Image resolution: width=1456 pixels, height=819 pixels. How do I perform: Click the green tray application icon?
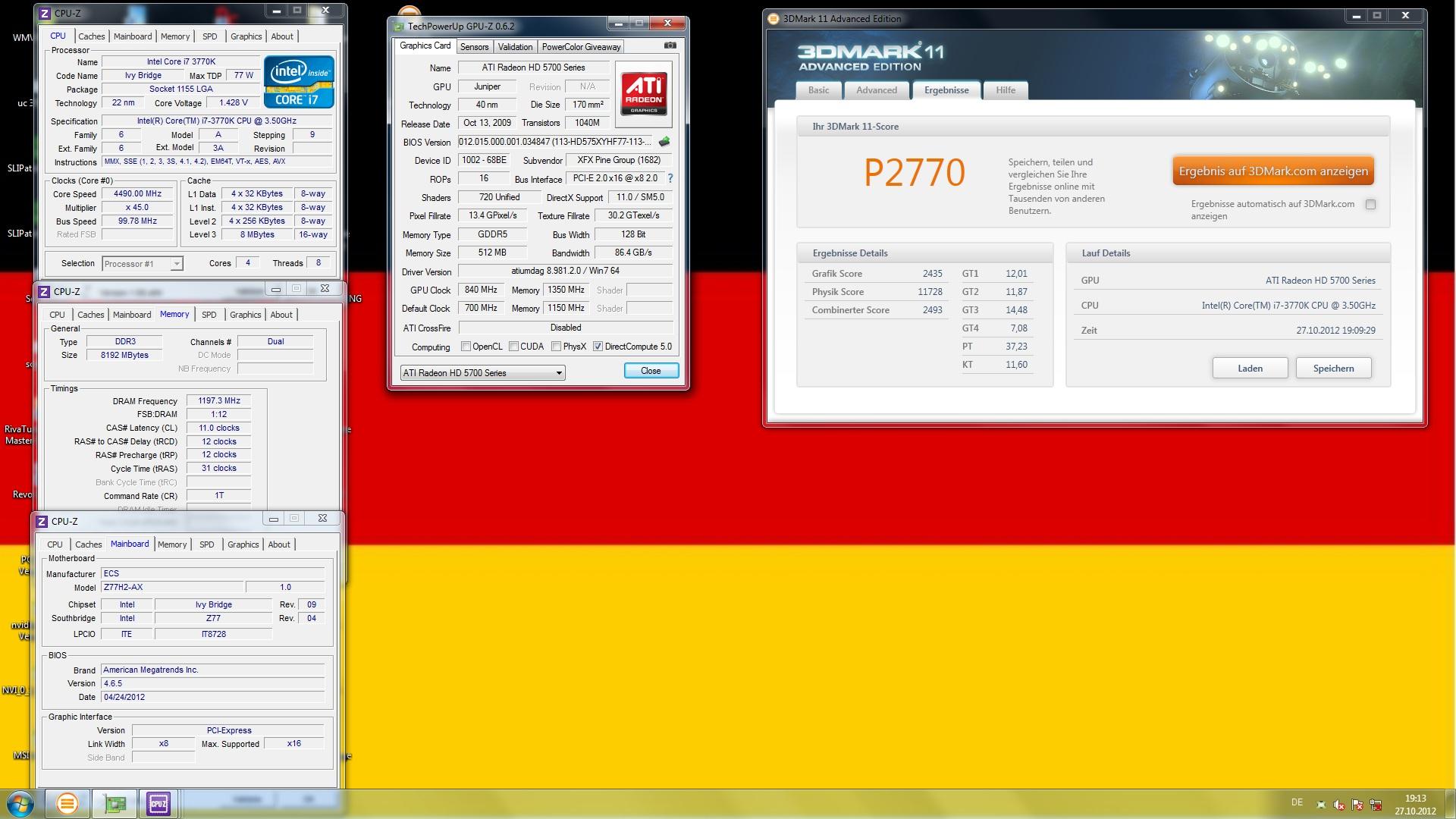point(1321,805)
